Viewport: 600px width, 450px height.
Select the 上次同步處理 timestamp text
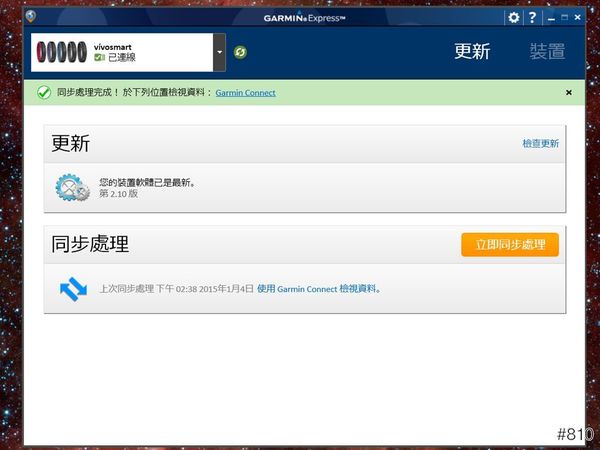coord(176,289)
